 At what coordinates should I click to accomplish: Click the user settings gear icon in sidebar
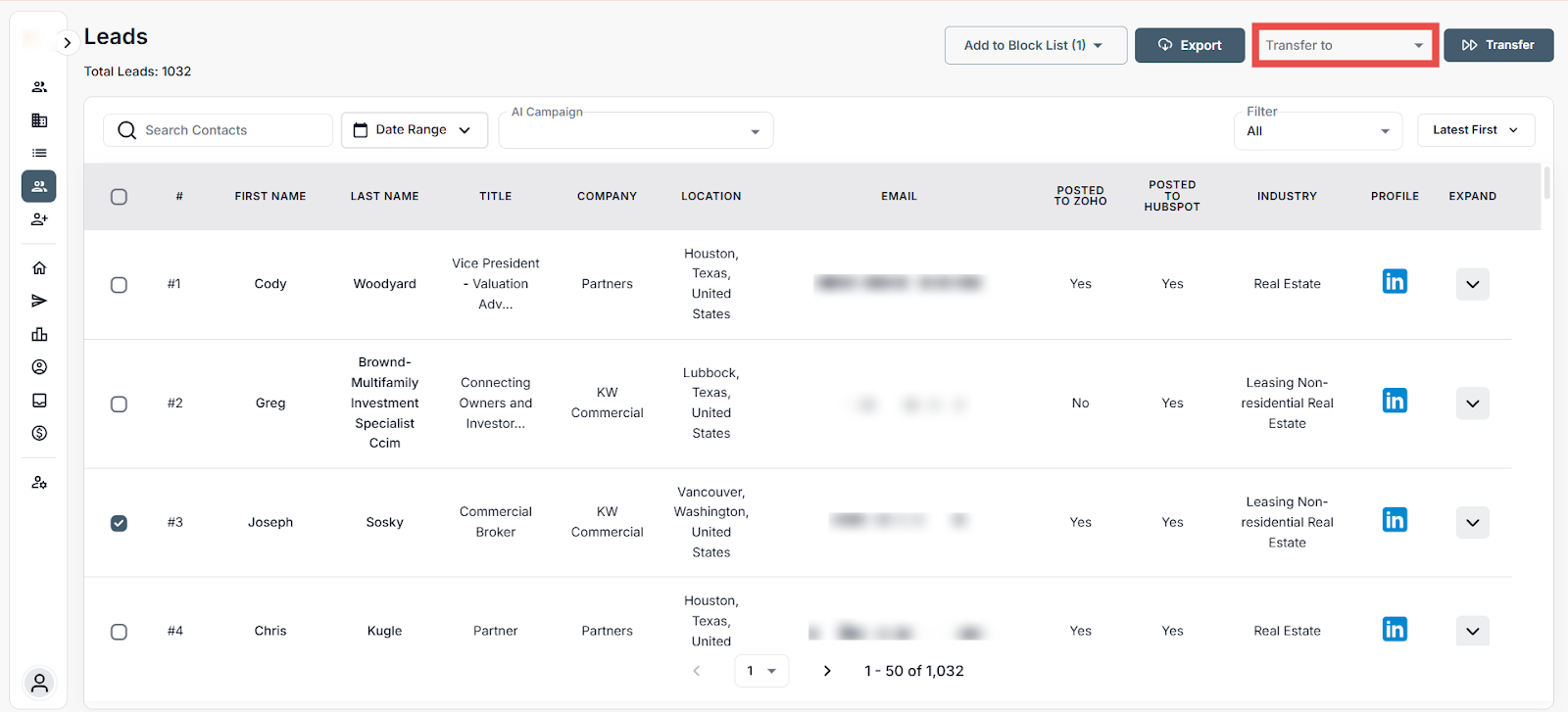[39, 483]
